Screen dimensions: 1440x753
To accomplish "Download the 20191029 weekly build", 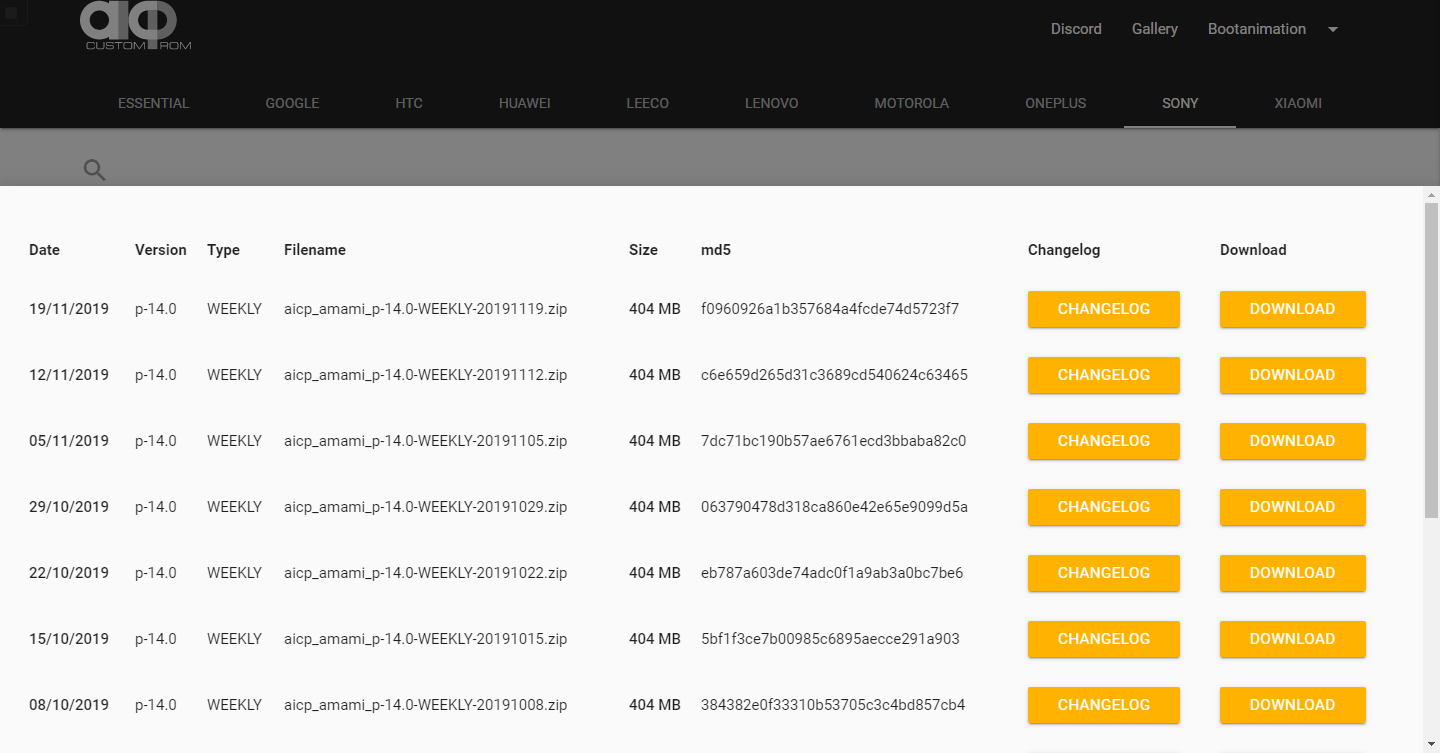I will (x=1293, y=507).
